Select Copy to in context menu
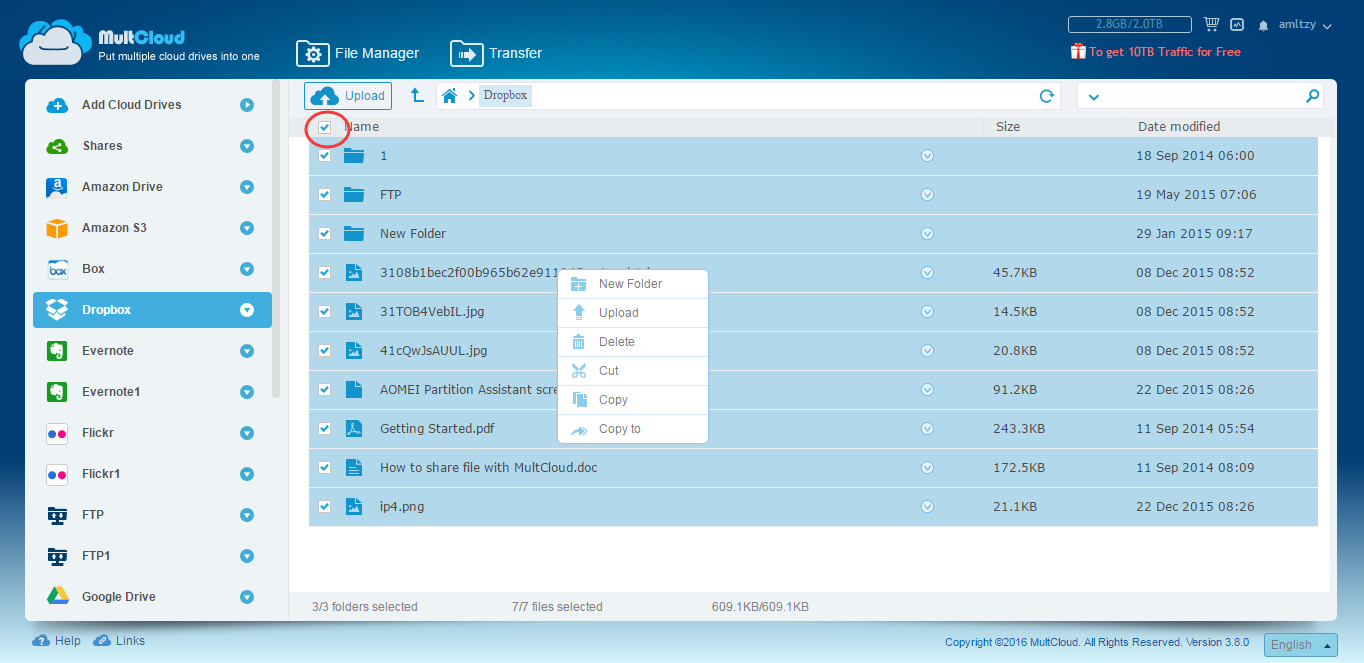This screenshot has height=663, width=1364. 619,429
